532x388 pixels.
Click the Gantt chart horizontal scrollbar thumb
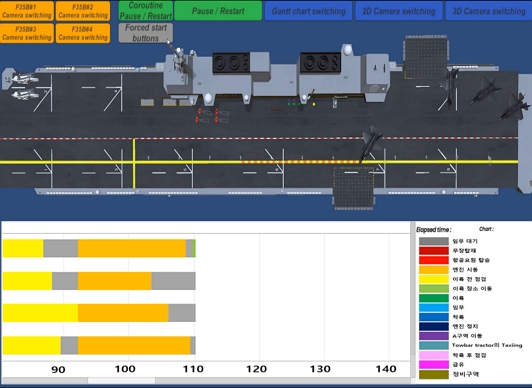click(x=121, y=381)
